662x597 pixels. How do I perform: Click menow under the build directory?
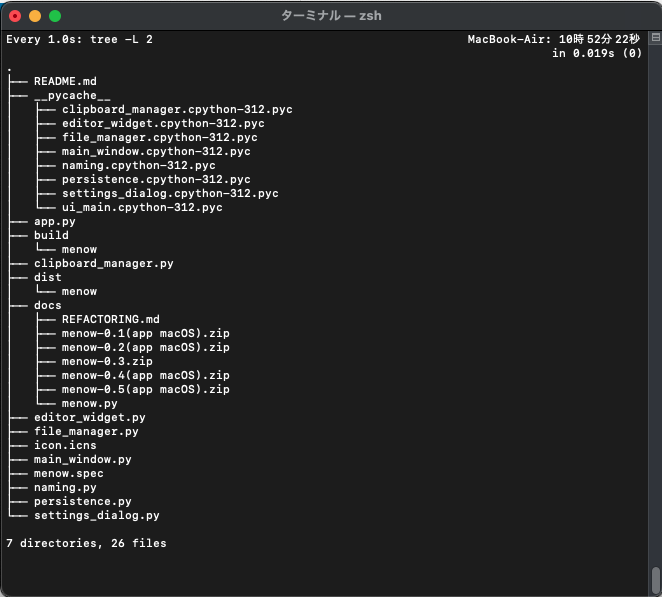pos(79,249)
